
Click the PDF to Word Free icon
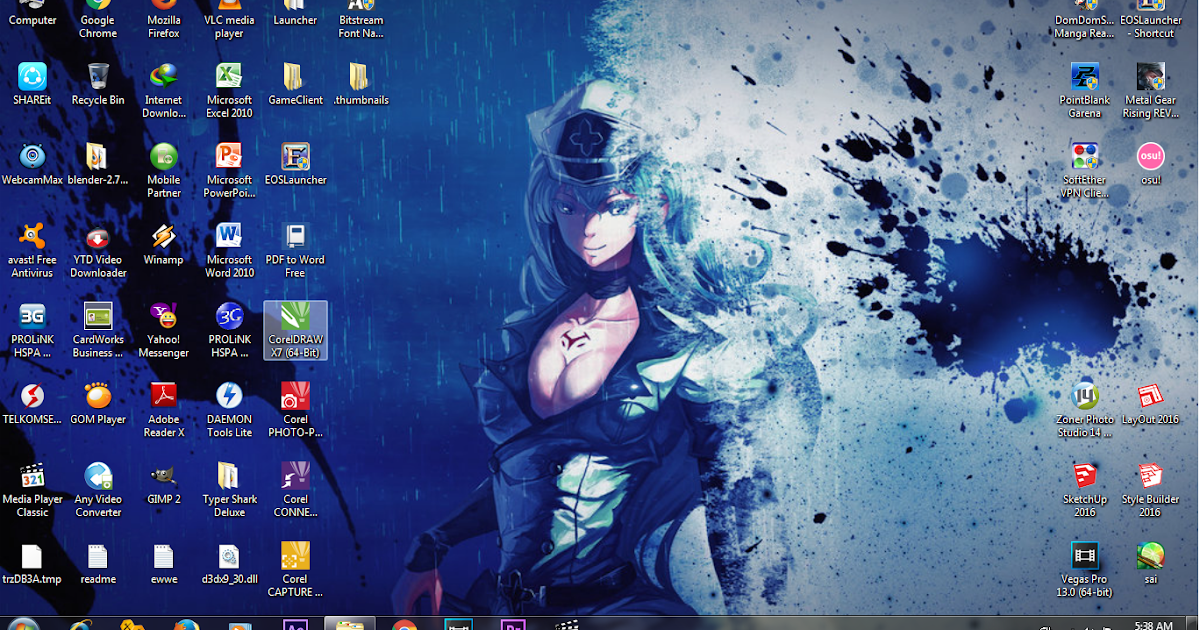tap(295, 250)
